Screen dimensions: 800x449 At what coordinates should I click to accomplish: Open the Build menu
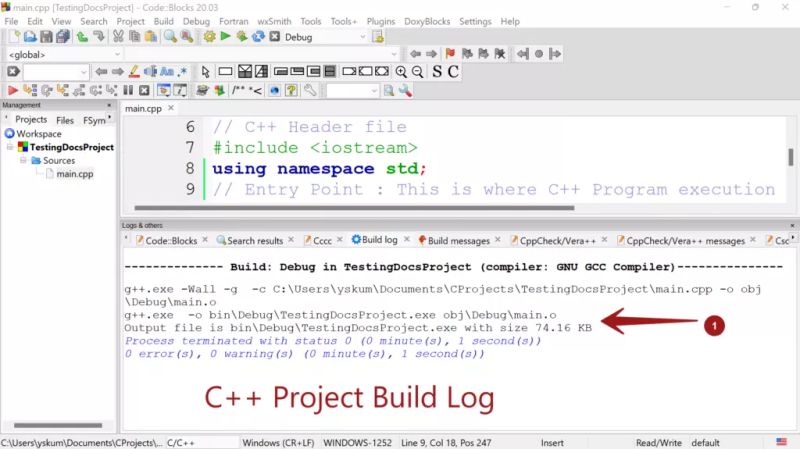coord(164,21)
